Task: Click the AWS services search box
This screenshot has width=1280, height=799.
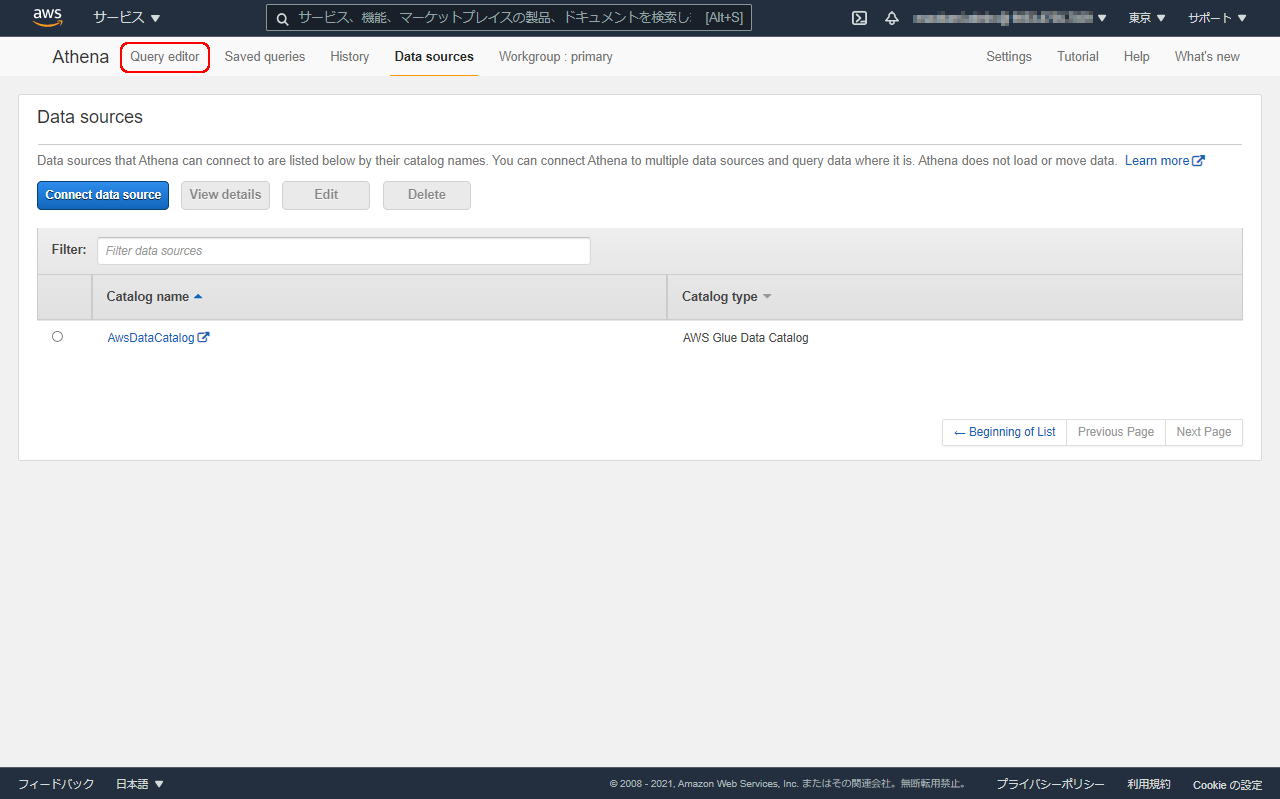Action: pos(509,18)
